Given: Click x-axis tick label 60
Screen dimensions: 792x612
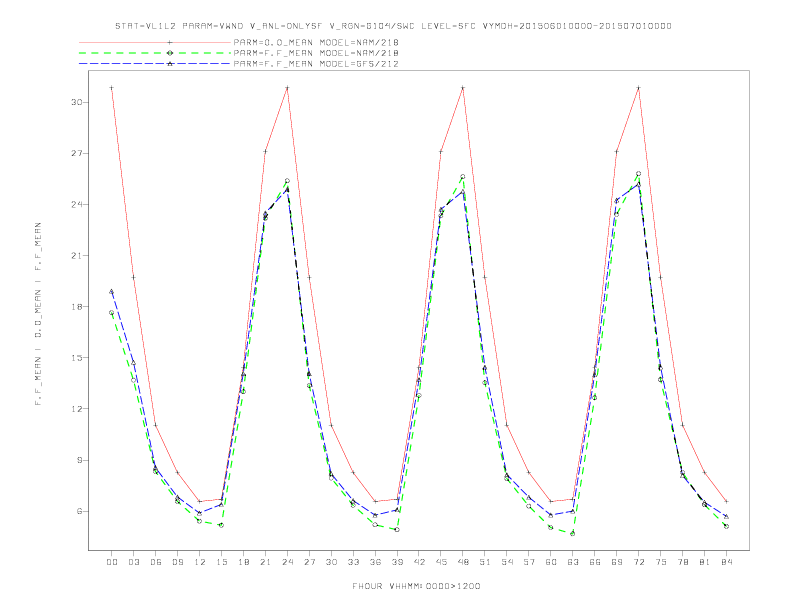Looking at the screenshot, I should click(551, 562).
